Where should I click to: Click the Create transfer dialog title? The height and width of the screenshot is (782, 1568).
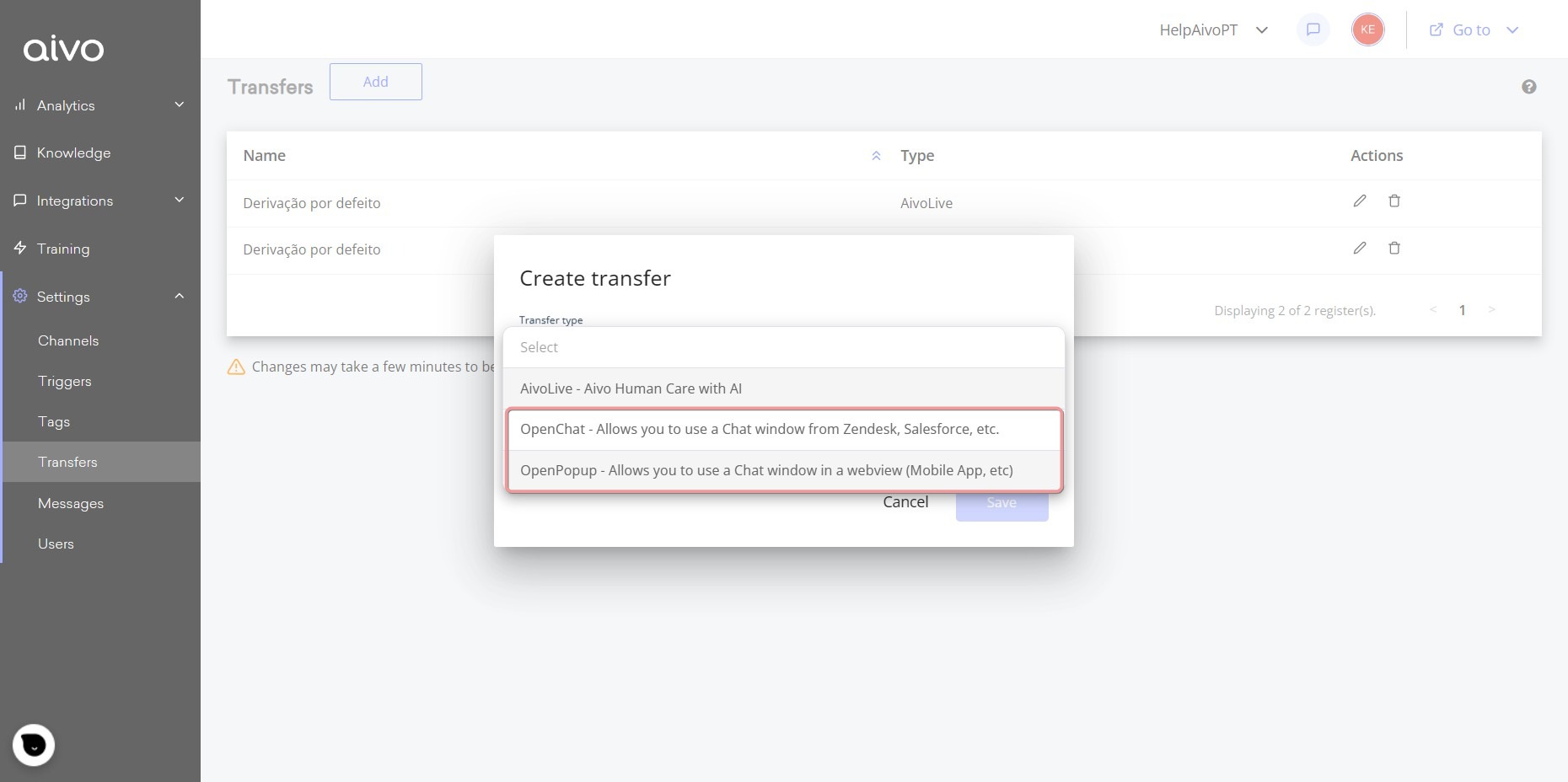click(x=595, y=278)
